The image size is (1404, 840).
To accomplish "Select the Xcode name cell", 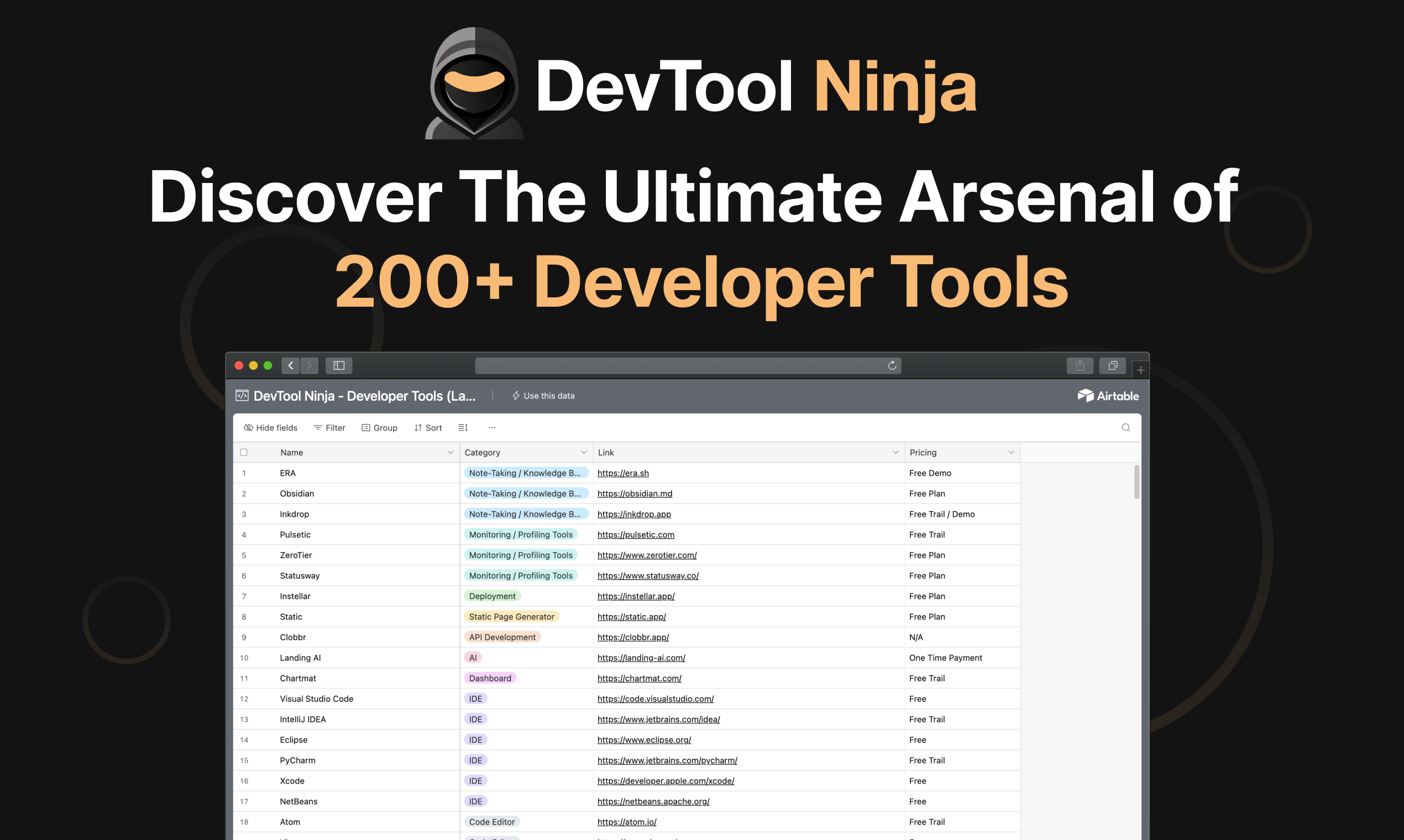I will [x=346, y=780].
